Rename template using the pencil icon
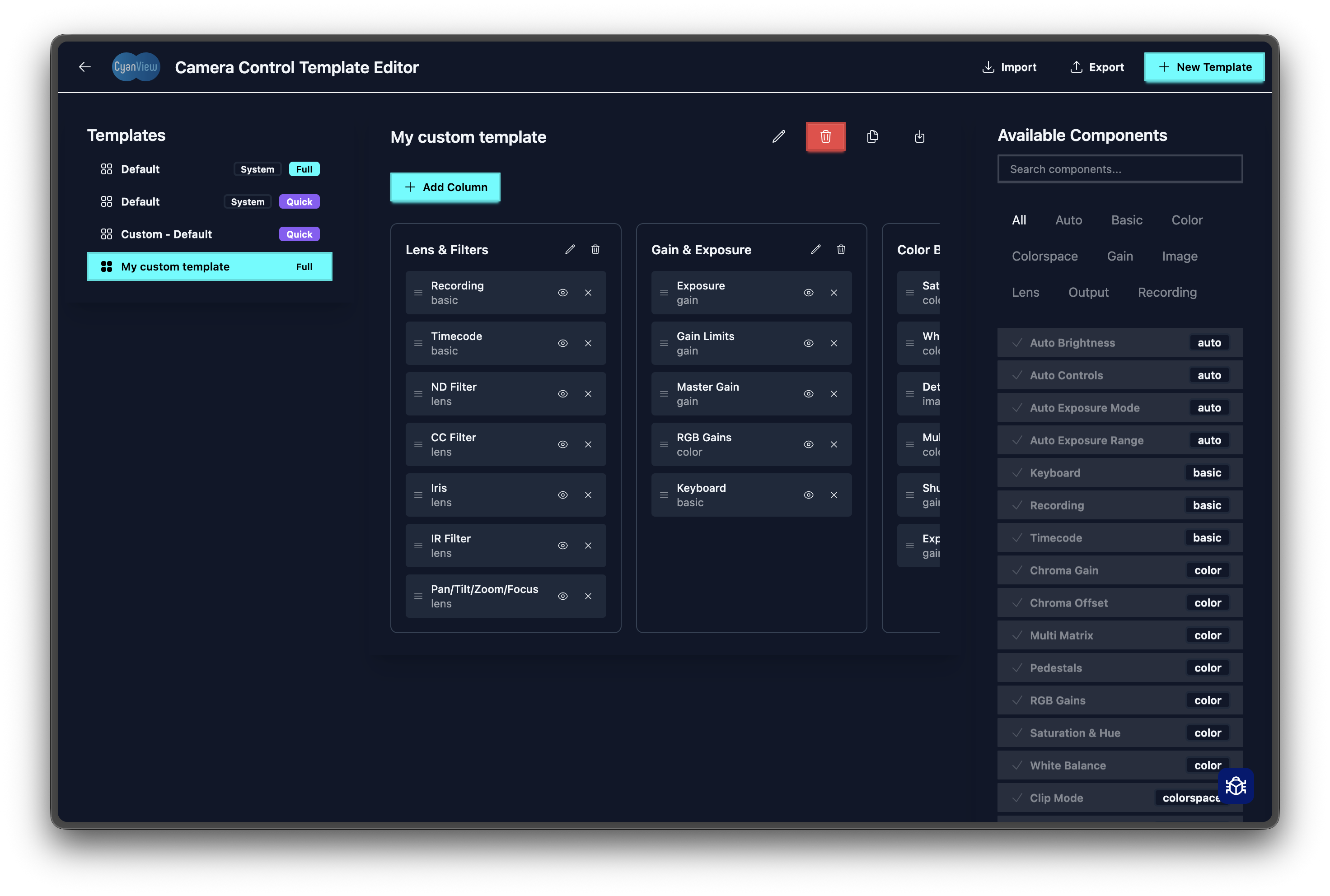This screenshot has height=896, width=1330. coord(778,136)
